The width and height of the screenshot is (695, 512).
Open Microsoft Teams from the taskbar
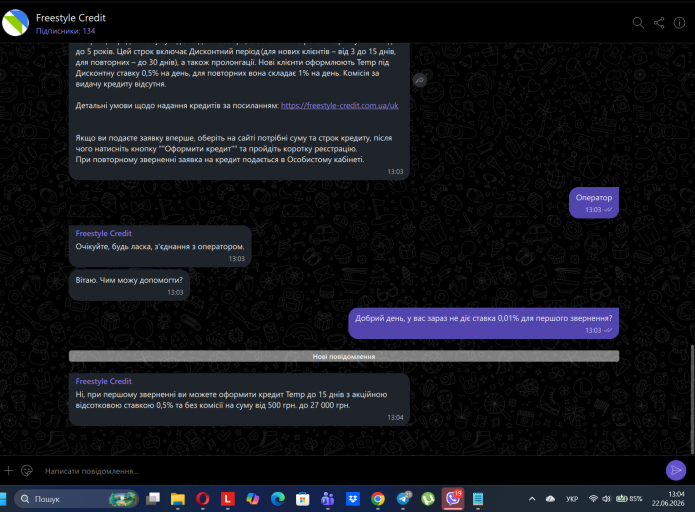pyautogui.click(x=328, y=499)
